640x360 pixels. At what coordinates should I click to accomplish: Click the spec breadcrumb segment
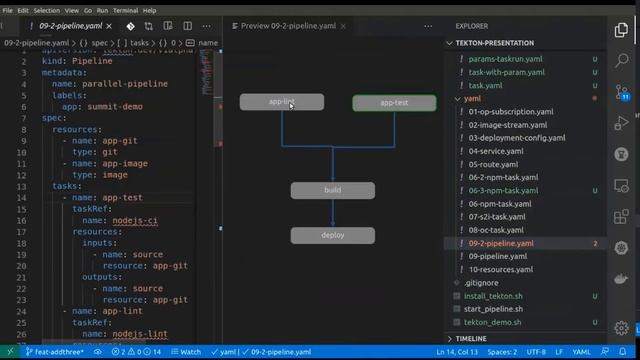[100, 43]
